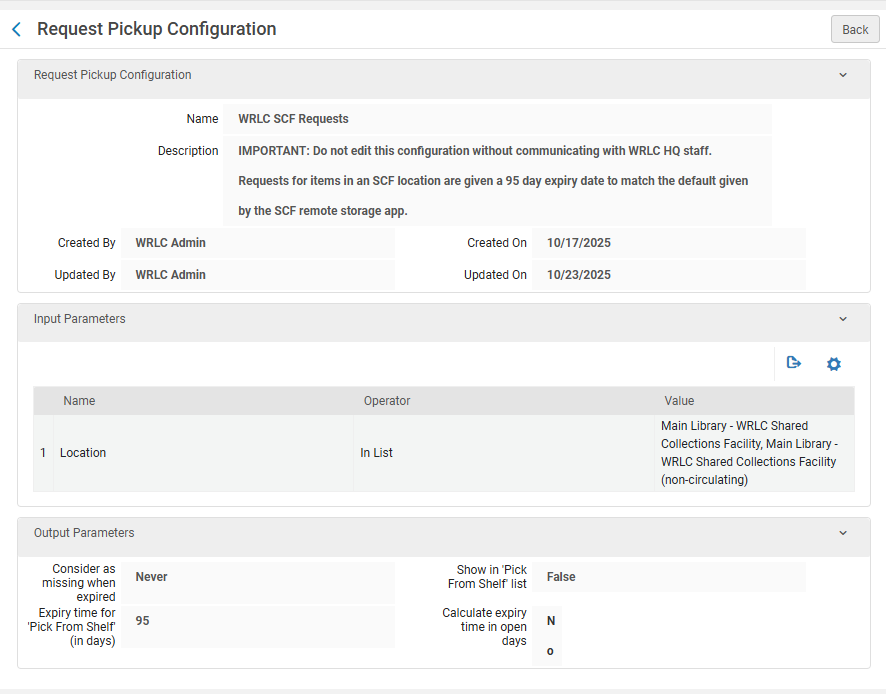Open the table settings gear icon
This screenshot has width=886, height=694.
(833, 364)
